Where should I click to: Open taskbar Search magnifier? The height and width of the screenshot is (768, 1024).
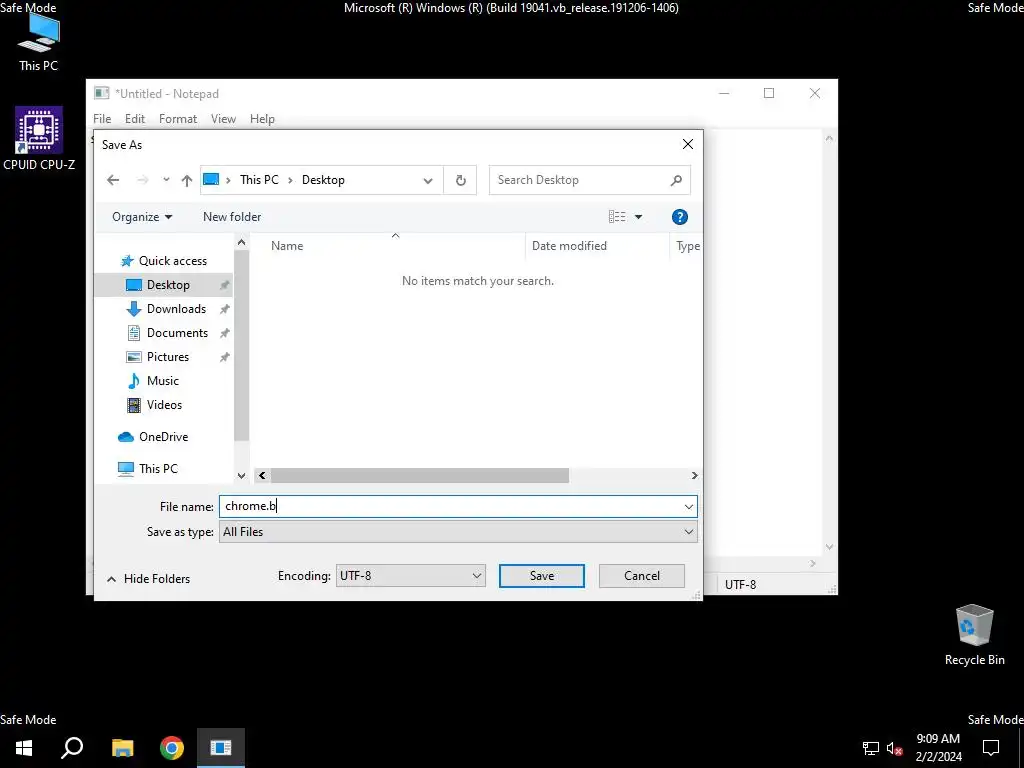(72, 748)
